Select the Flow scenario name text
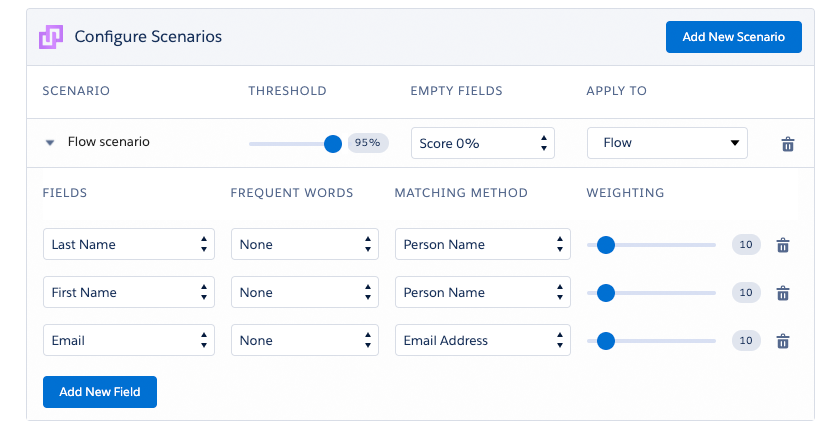Image resolution: width=840 pixels, height=430 pixels. (109, 142)
